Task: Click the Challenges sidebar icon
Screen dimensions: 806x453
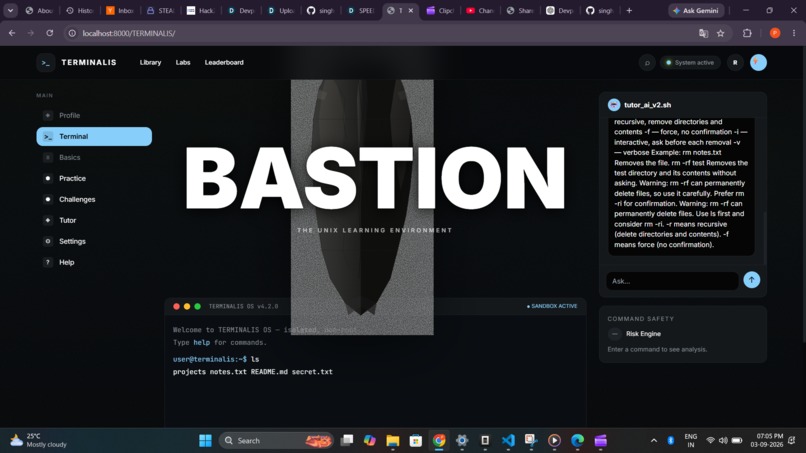Action: [48, 200]
